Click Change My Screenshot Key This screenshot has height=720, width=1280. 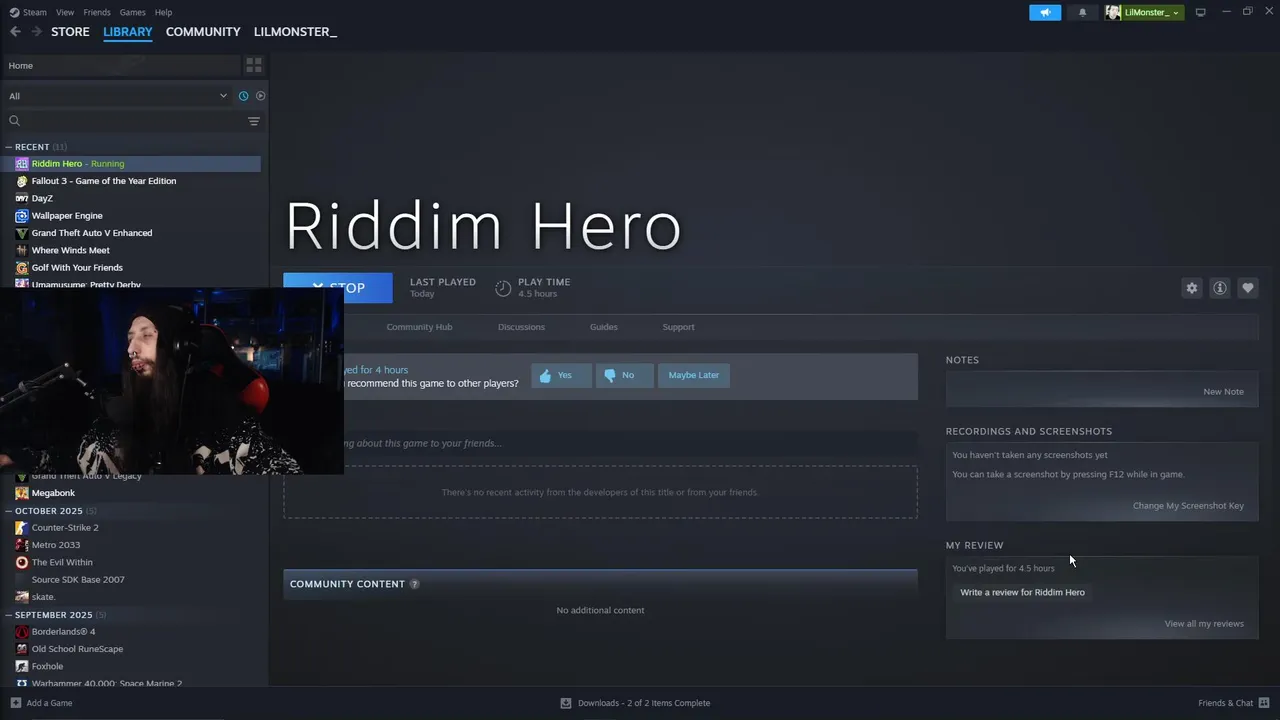tap(1188, 506)
